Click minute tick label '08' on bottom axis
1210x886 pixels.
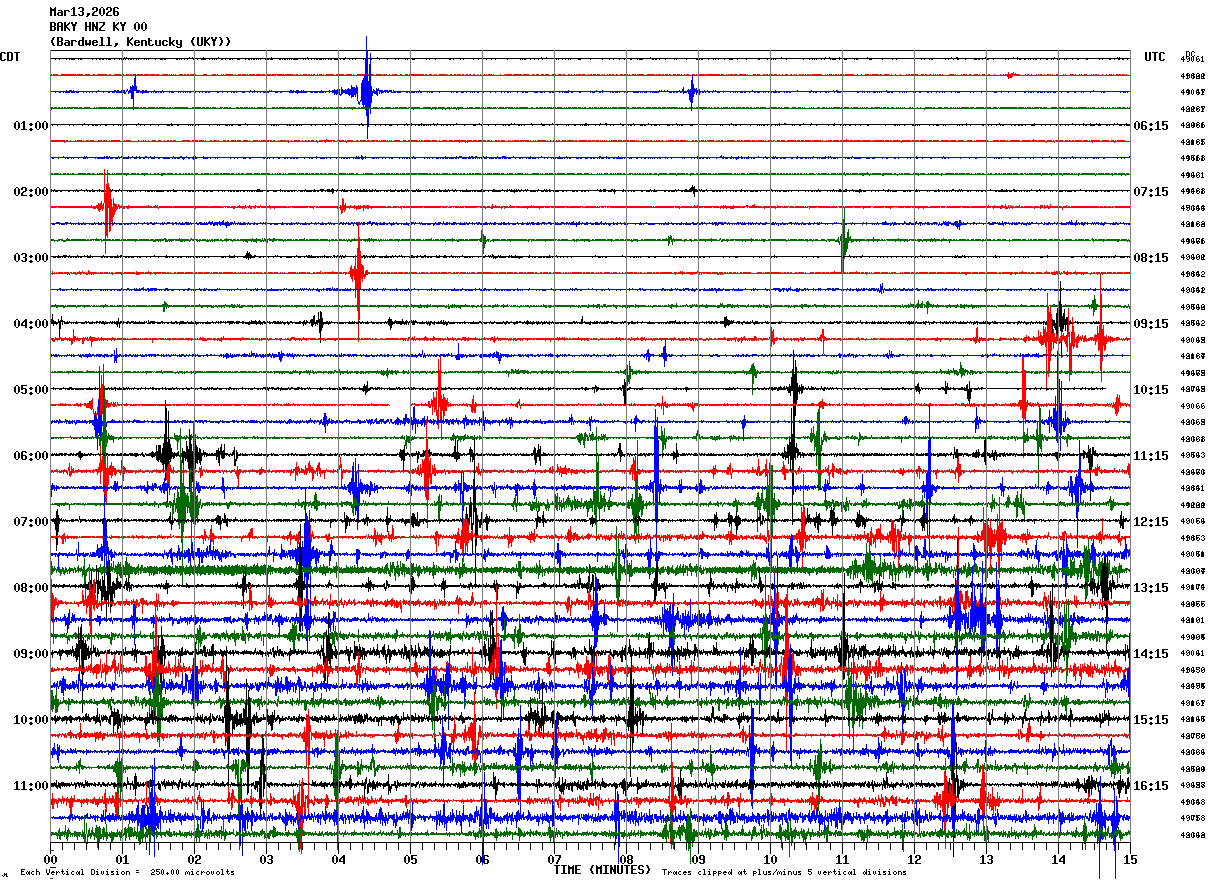pyautogui.click(x=626, y=860)
